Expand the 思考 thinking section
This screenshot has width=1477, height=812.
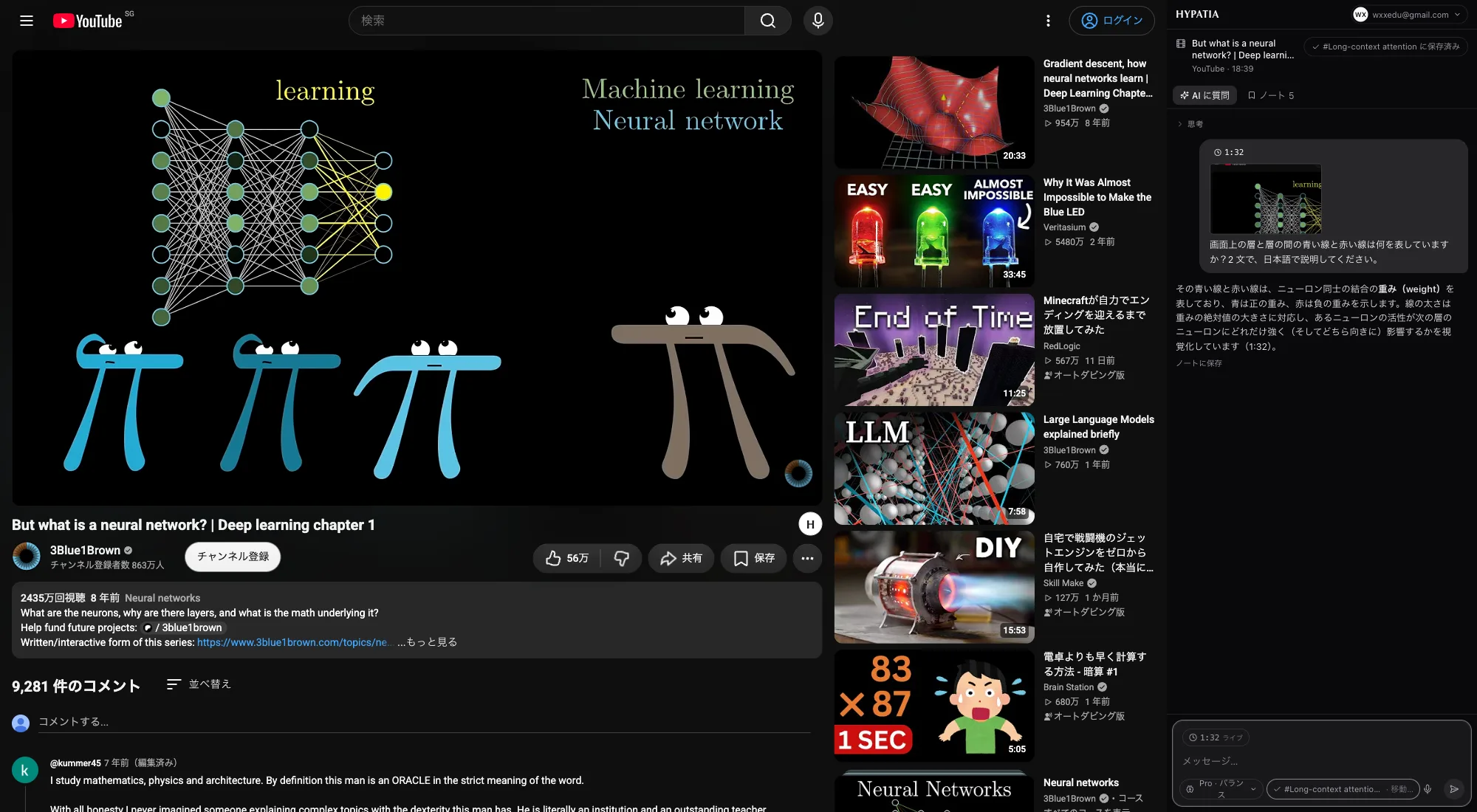coord(1190,124)
